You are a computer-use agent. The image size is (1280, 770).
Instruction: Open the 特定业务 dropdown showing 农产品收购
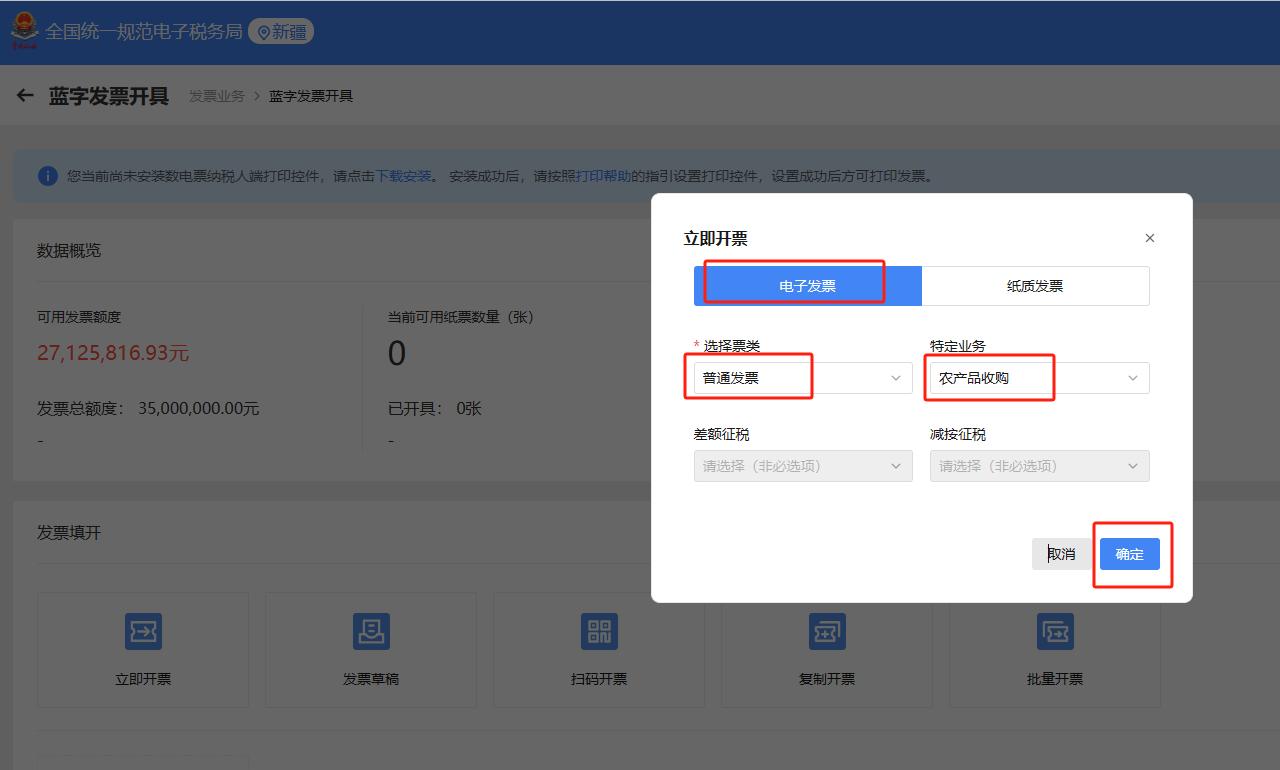pos(1040,378)
